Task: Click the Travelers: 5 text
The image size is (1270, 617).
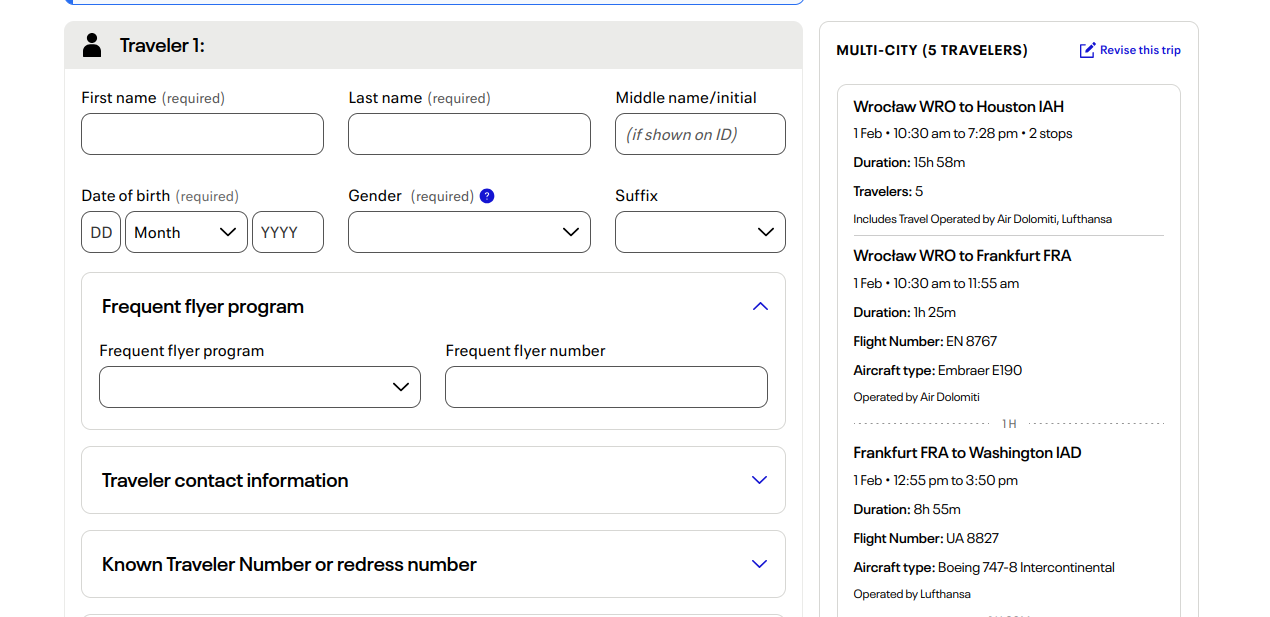Action: pyautogui.click(x=888, y=191)
